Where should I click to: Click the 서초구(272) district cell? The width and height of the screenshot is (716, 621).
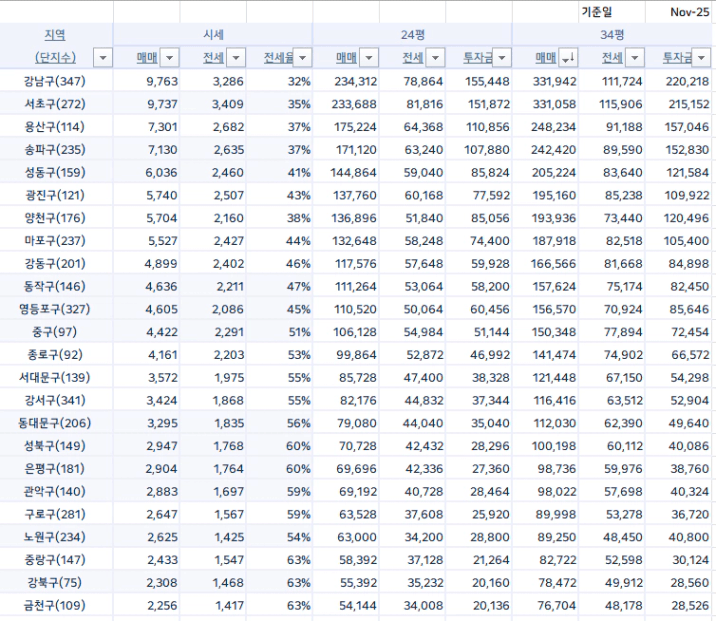(56, 104)
